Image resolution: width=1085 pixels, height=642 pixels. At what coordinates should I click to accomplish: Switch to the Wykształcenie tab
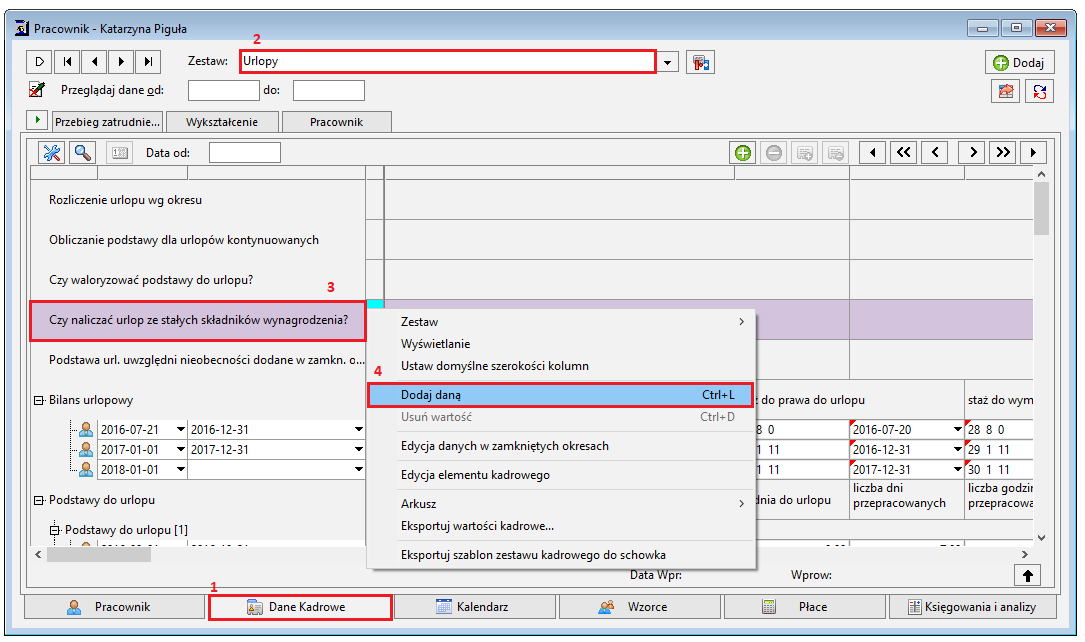point(222,122)
